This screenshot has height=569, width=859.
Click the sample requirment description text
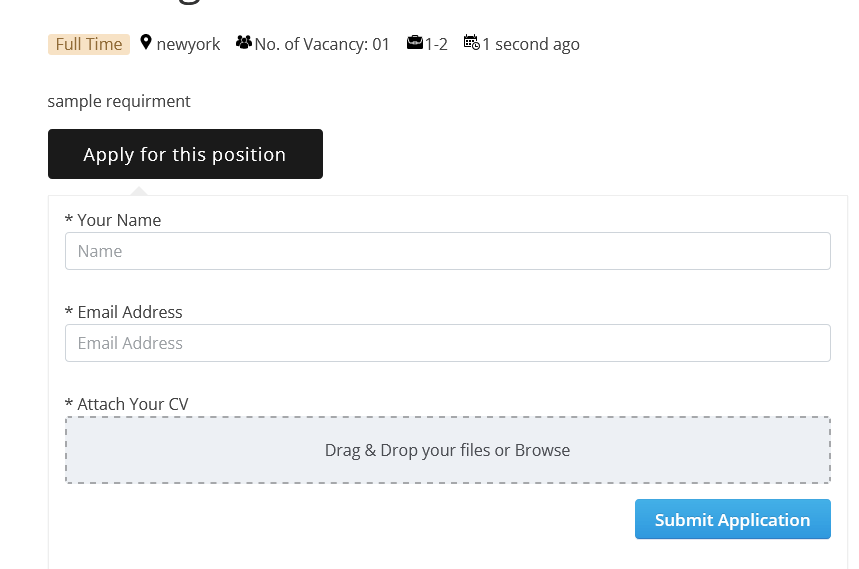119,101
